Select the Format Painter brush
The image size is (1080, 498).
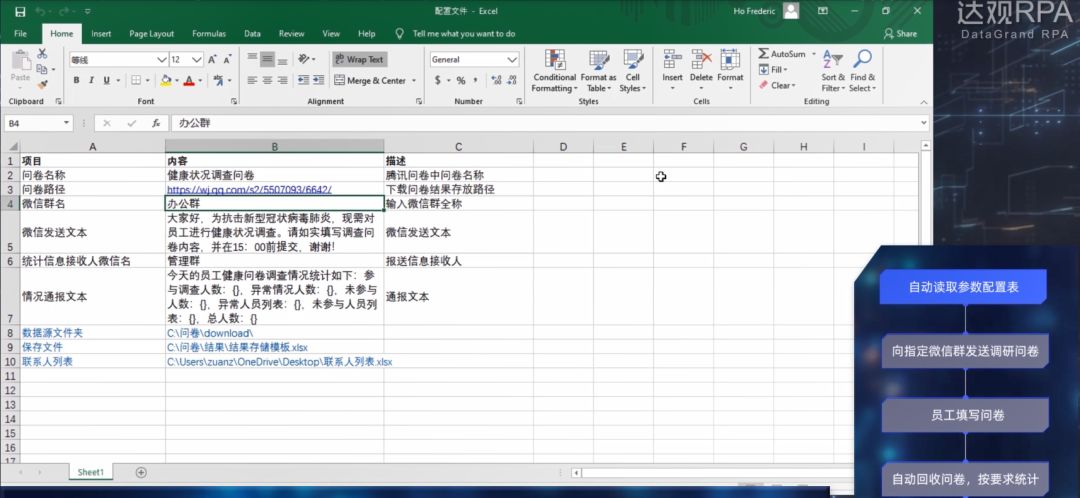(x=42, y=84)
